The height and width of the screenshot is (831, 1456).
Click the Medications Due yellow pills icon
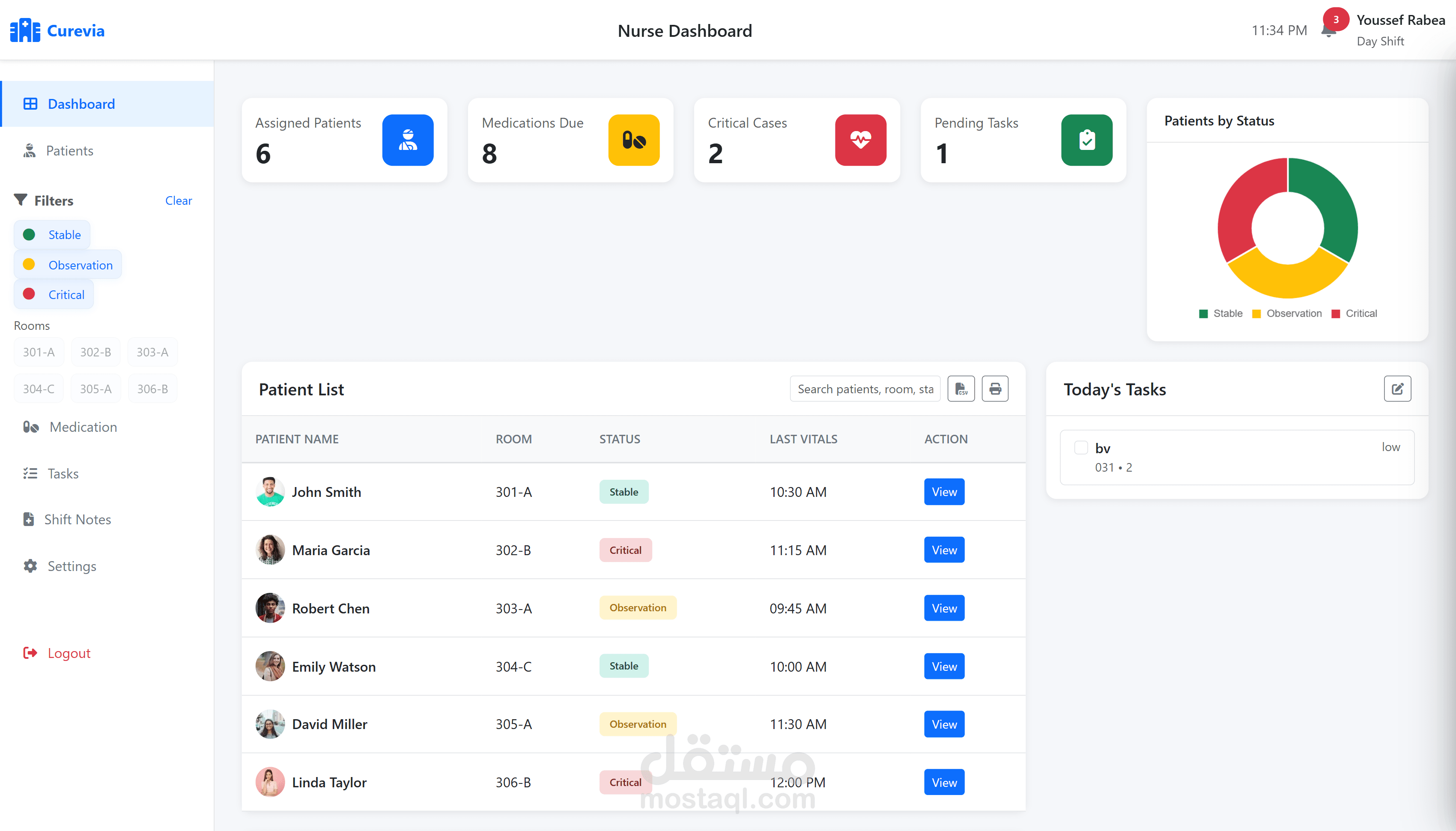634,140
